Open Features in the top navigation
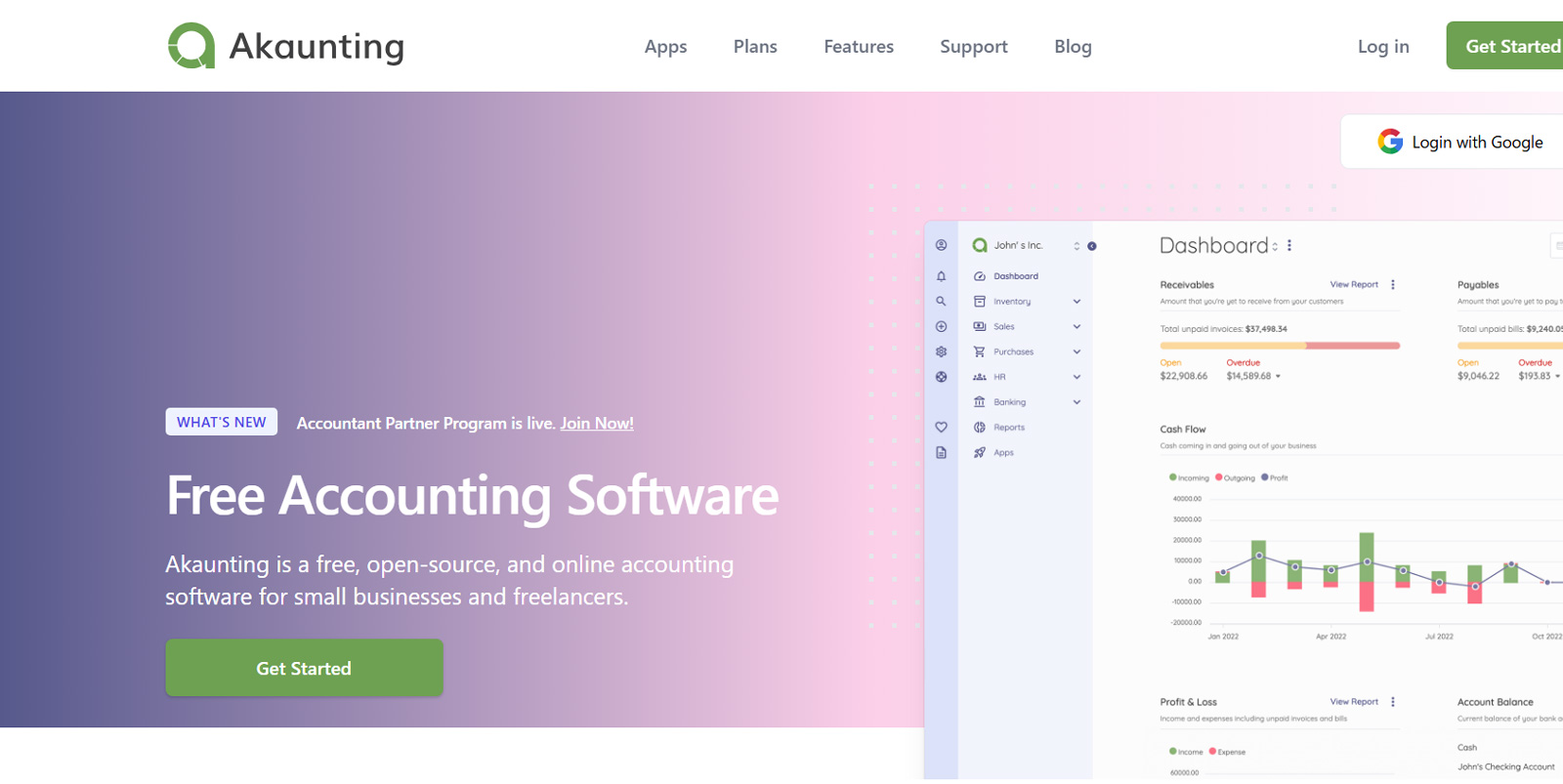 click(x=859, y=47)
